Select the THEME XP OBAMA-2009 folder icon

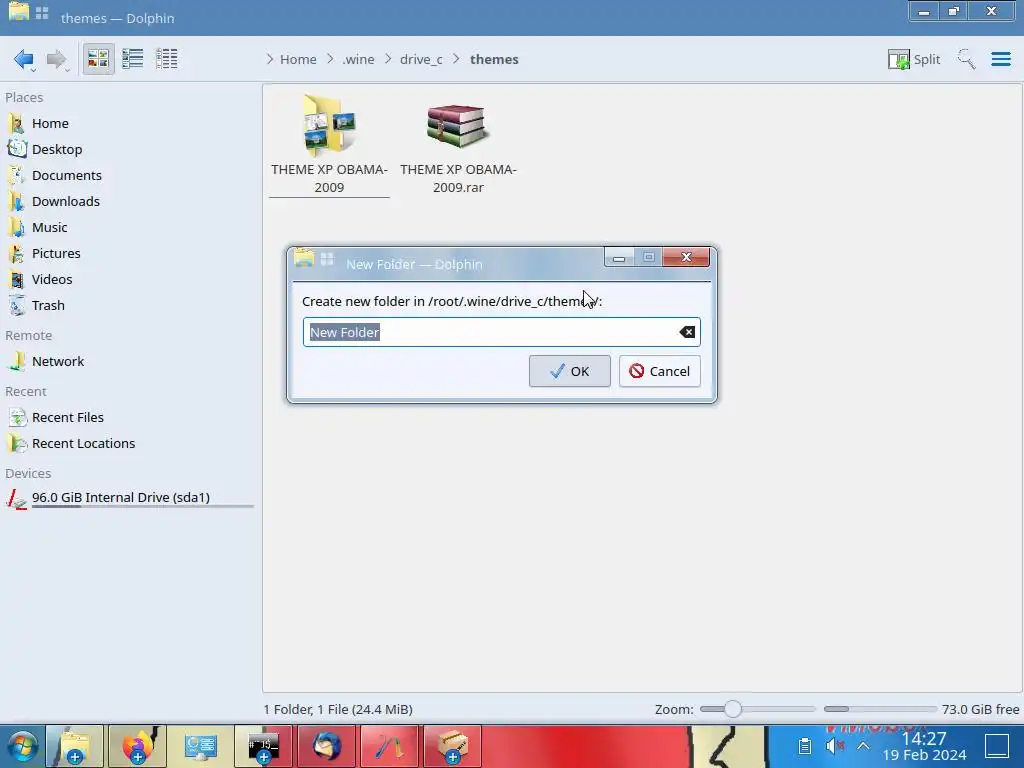tap(329, 125)
